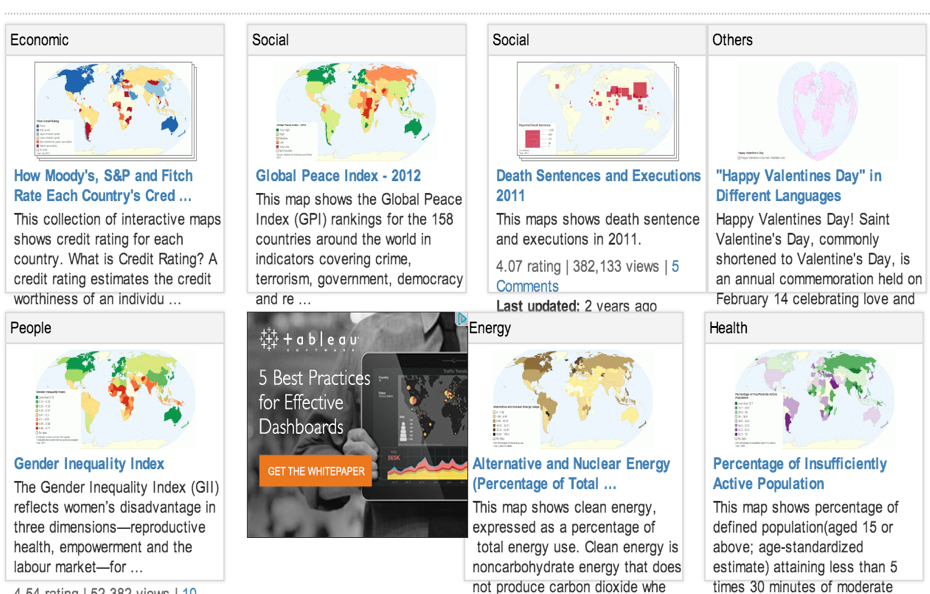
Task: Click 'This maps shows death sentence' description
Action: (598, 229)
